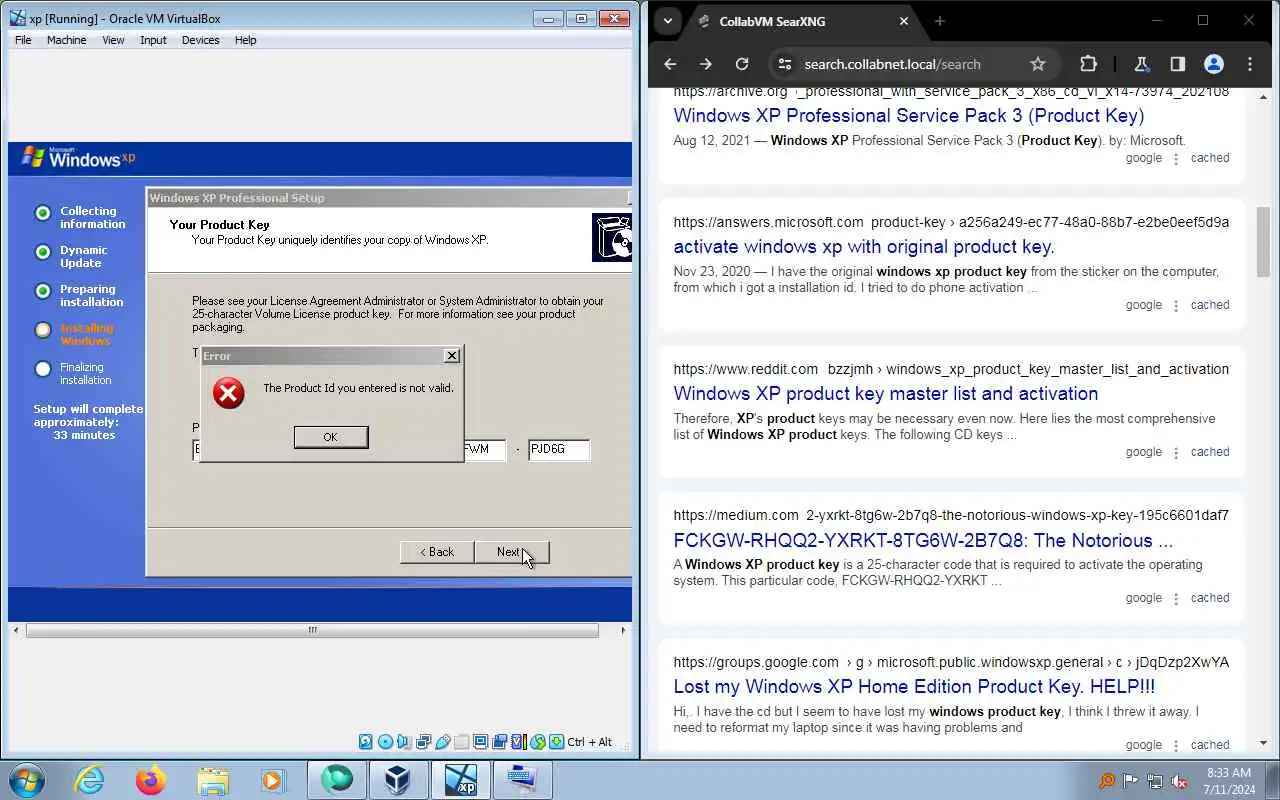Open the FCKGW Notorious key article link
Image resolution: width=1280 pixels, height=800 pixels.
tap(922, 540)
